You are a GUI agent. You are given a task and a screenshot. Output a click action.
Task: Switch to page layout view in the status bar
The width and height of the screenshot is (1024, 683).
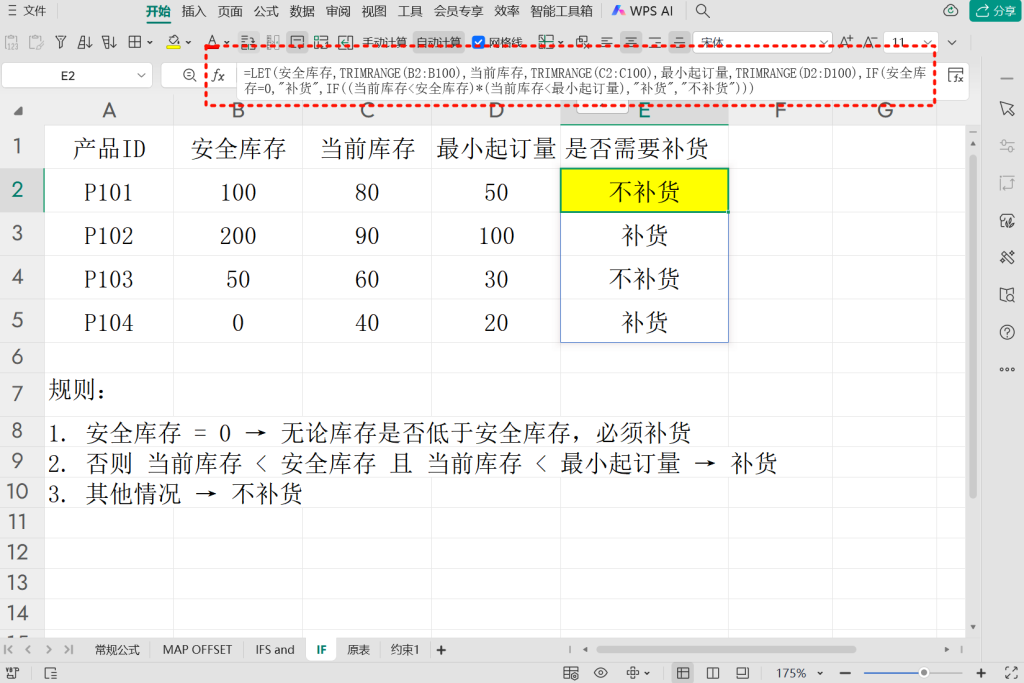(x=713, y=673)
